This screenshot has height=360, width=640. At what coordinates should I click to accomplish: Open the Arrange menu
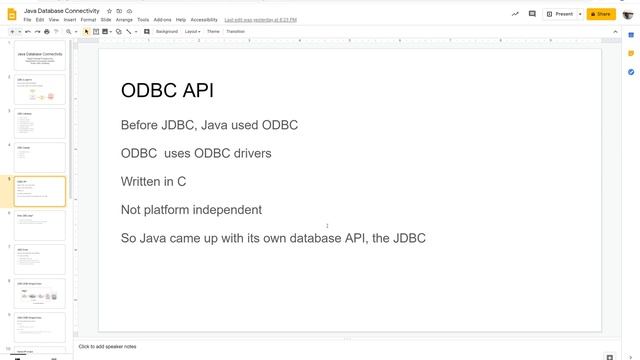[x=124, y=20]
